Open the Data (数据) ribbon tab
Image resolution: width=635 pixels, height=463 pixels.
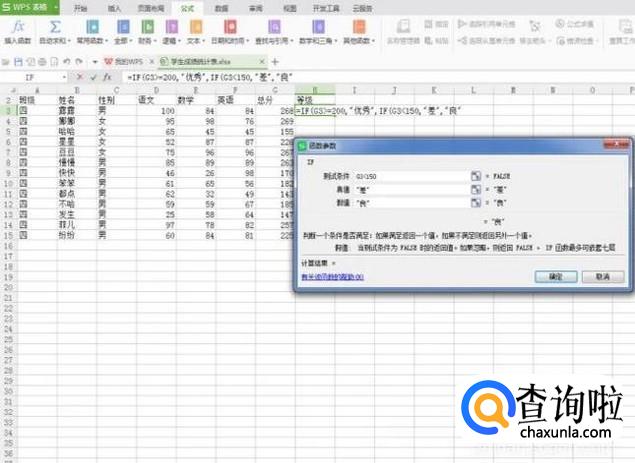(222, 8)
